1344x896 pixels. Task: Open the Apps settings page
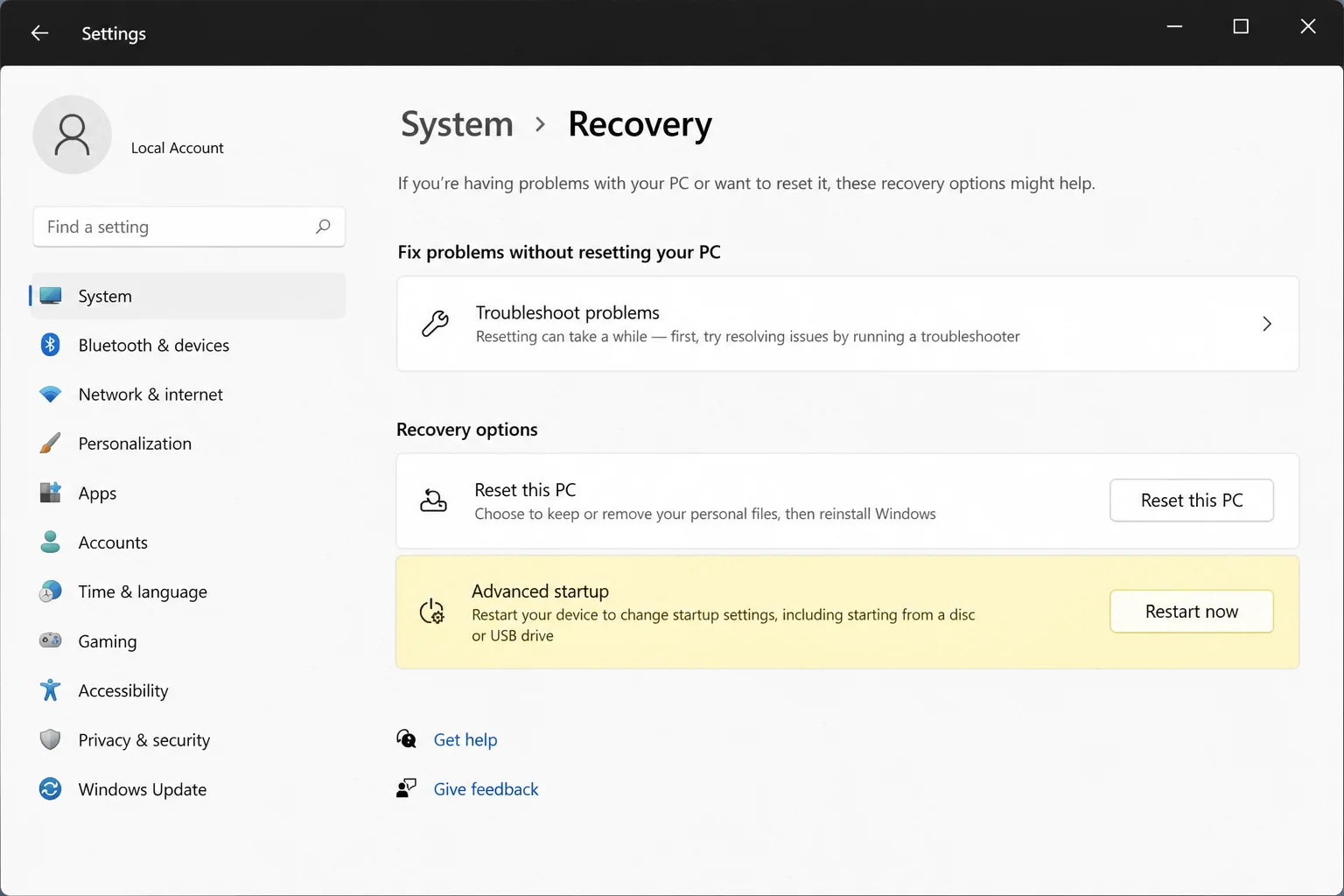(188, 493)
